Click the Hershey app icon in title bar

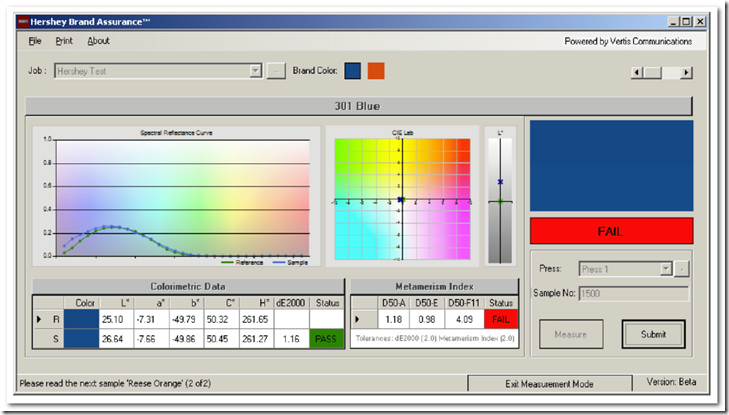[x=23, y=22]
